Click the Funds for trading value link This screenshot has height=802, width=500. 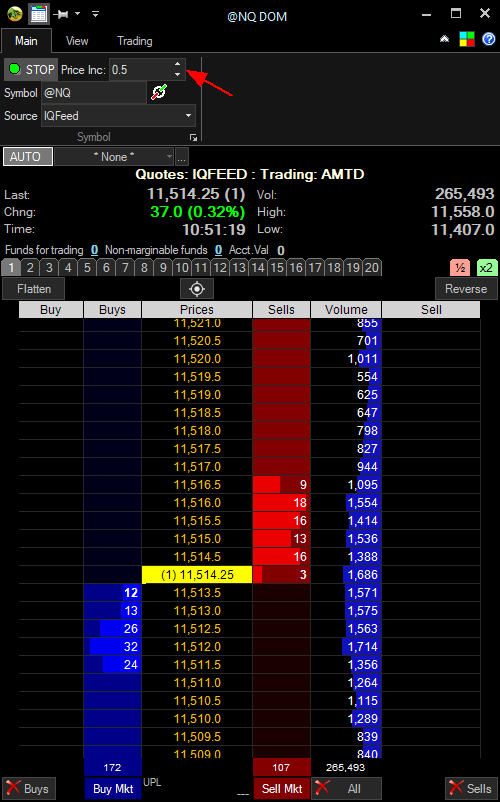coord(95,250)
